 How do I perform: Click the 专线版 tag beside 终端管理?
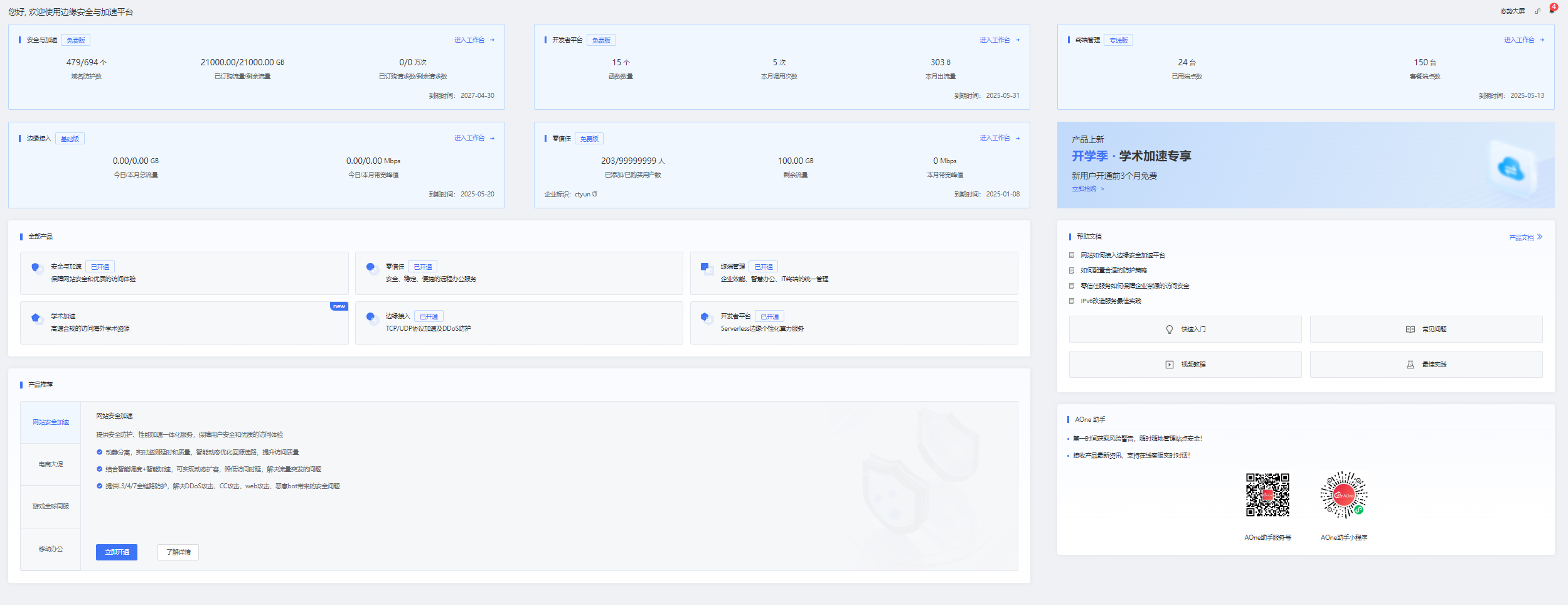coord(1118,40)
